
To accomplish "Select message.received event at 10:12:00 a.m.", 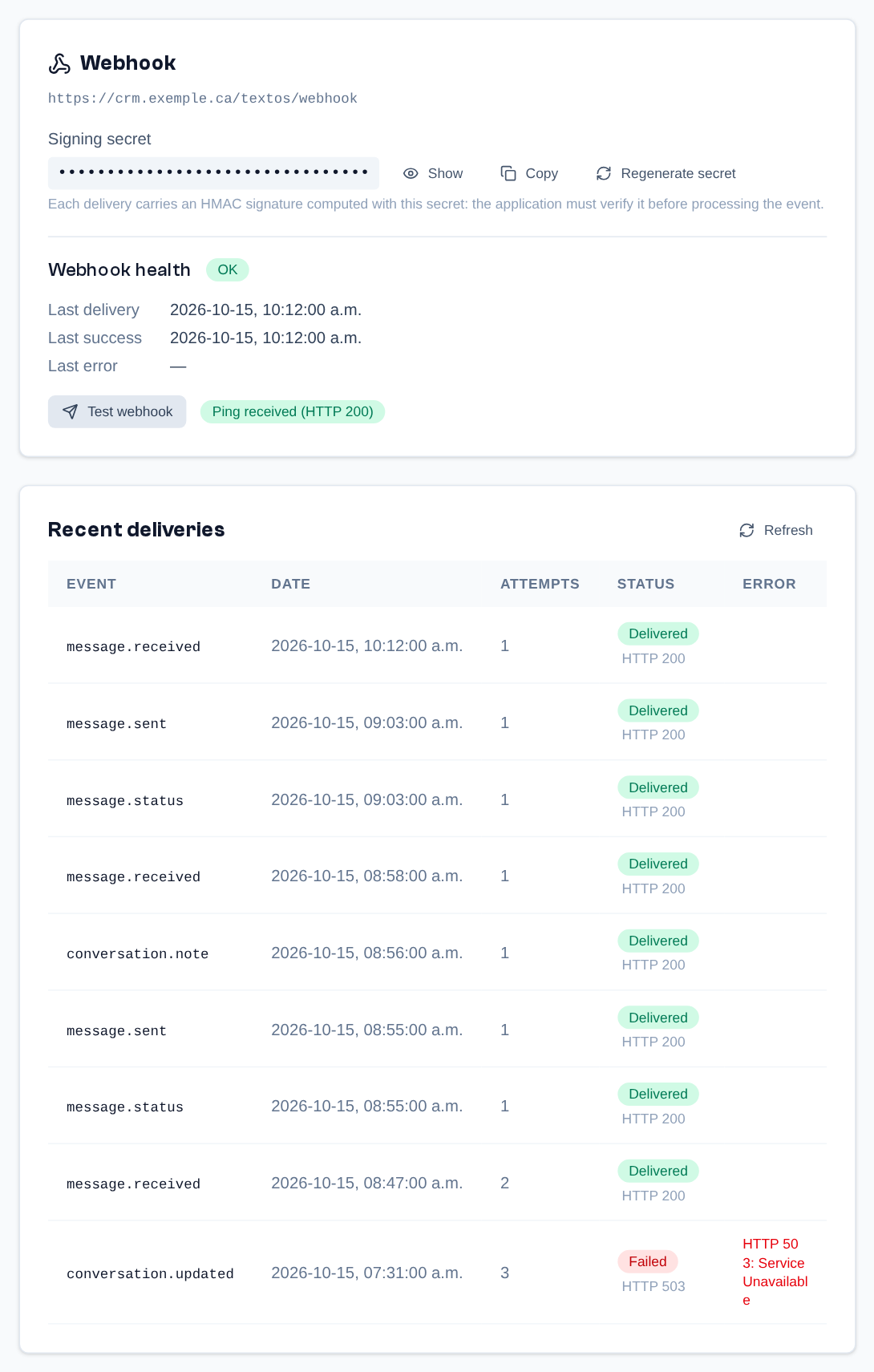I will pyautogui.click(x=133, y=646).
